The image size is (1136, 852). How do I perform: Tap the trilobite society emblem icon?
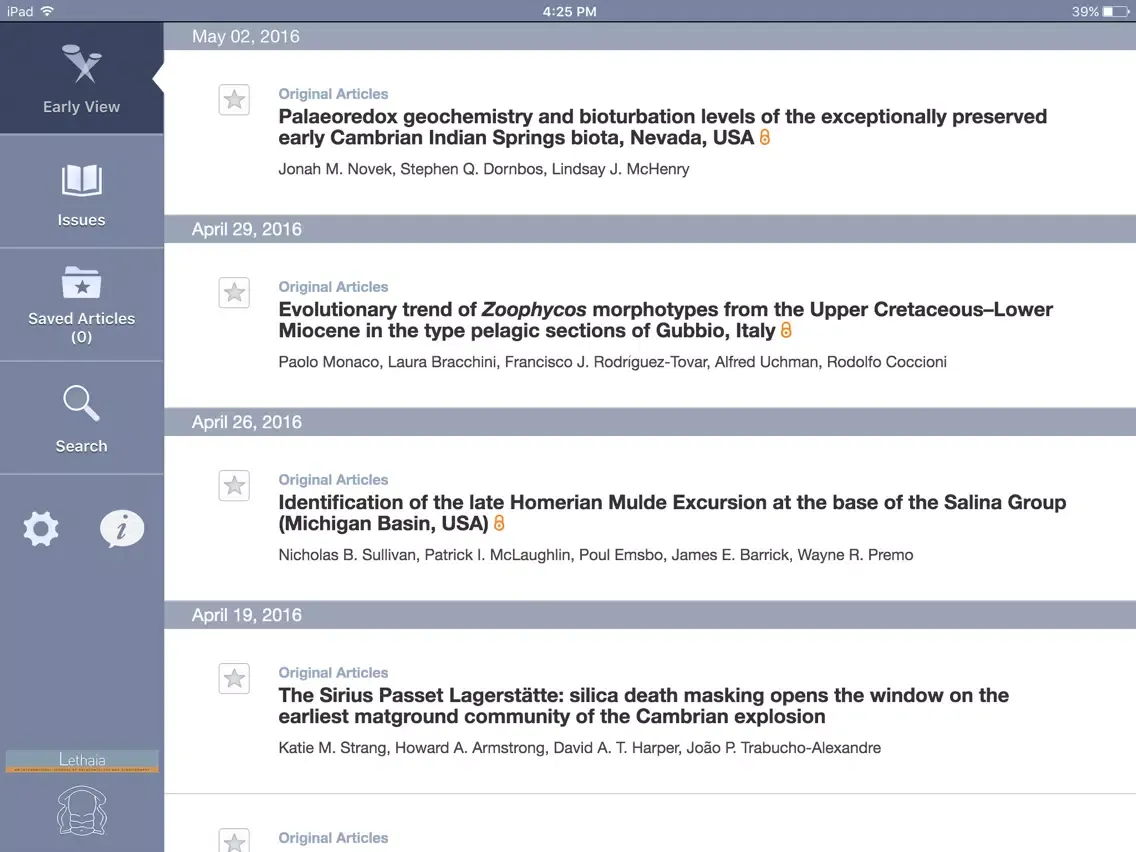[82, 812]
